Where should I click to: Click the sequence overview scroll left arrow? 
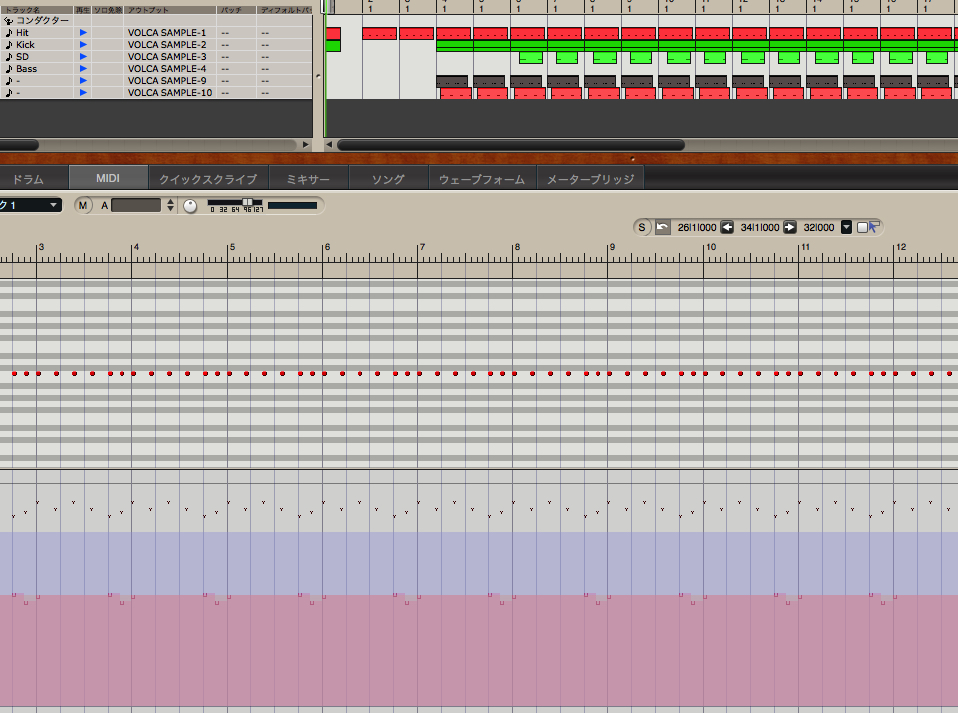[x=329, y=145]
